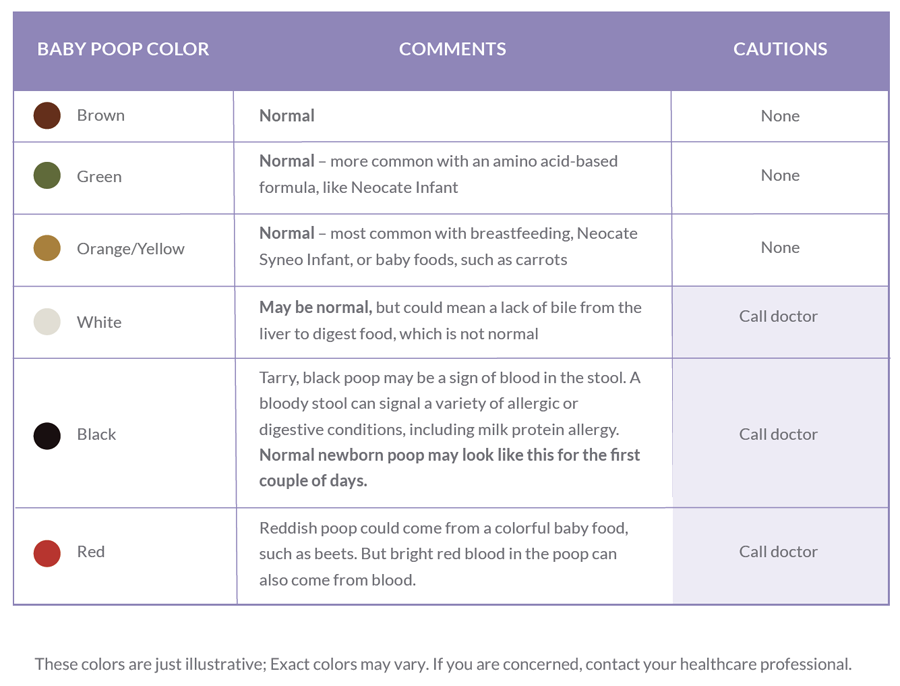900x686 pixels.
Task: Select the BABY POOP COLOR column header
Action: point(123,49)
